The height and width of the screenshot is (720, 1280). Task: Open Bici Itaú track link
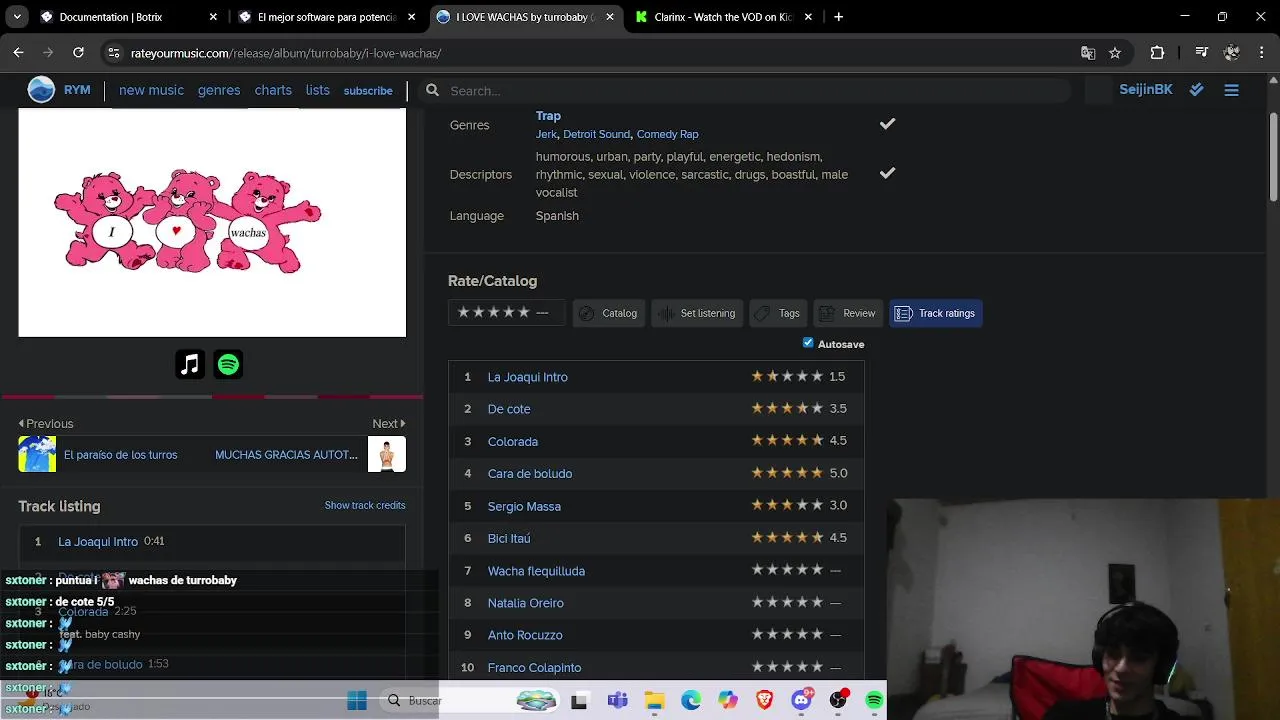tap(509, 538)
